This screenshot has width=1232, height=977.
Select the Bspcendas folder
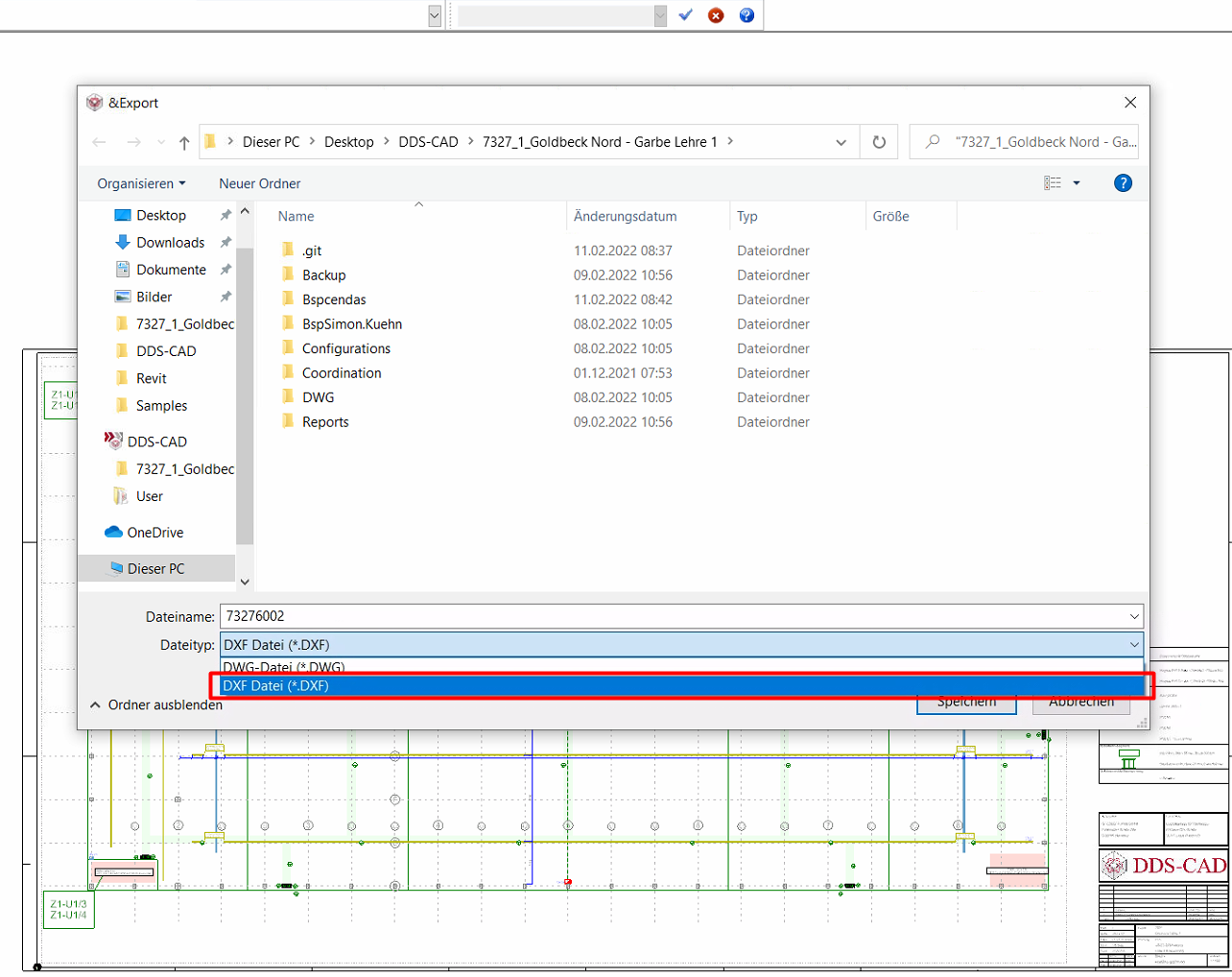point(334,299)
